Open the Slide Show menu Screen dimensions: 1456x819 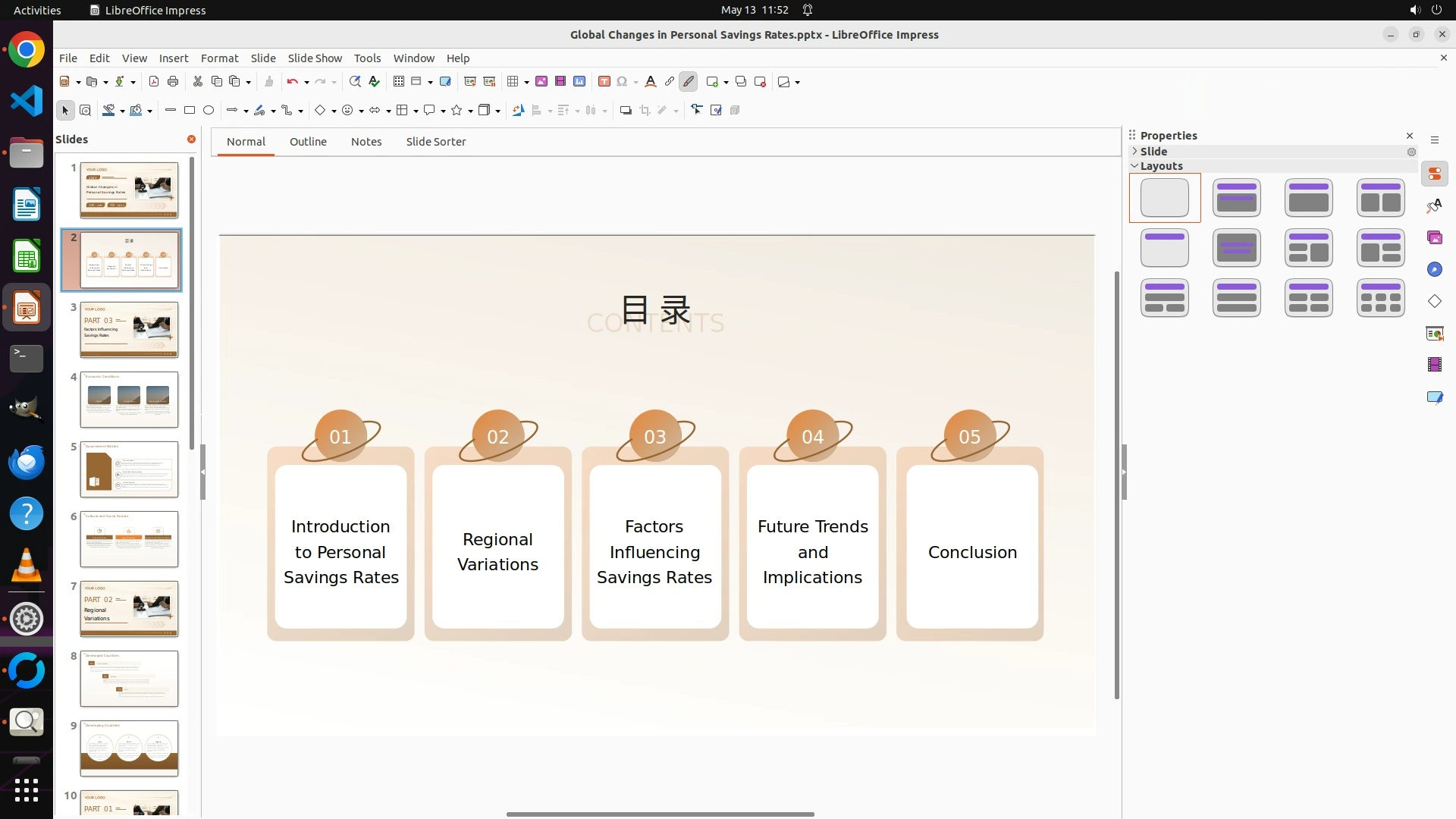pos(314,58)
